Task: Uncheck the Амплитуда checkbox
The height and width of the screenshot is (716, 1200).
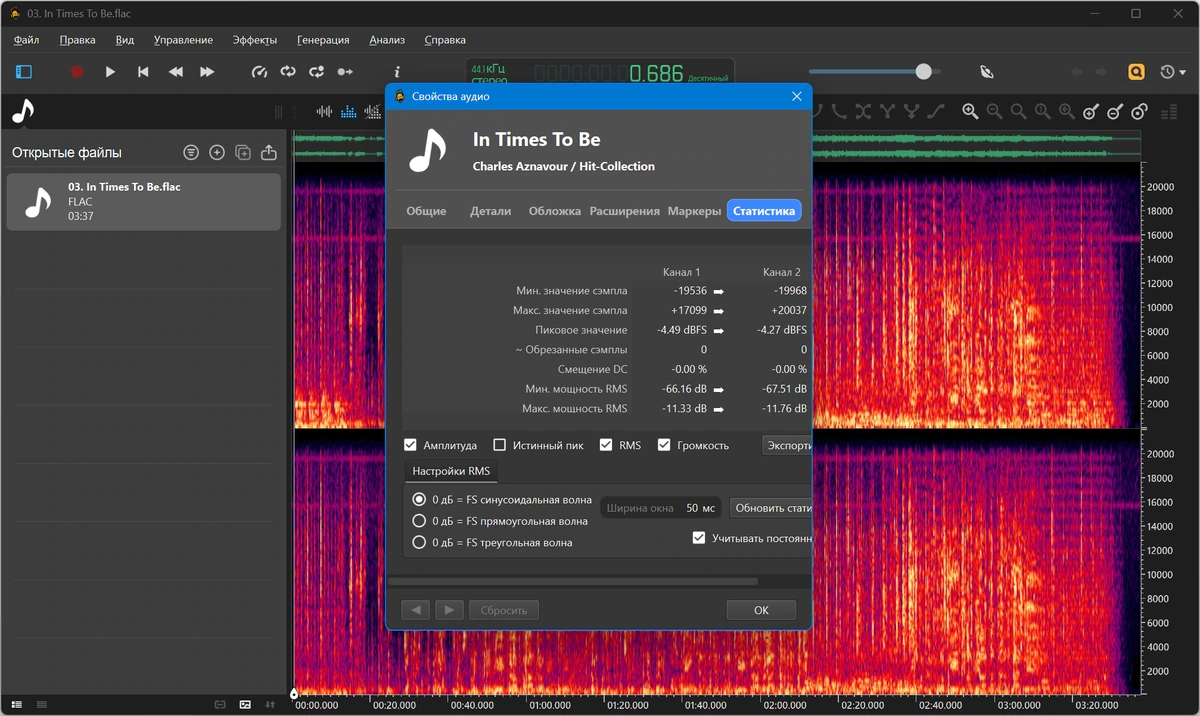Action: coord(410,445)
